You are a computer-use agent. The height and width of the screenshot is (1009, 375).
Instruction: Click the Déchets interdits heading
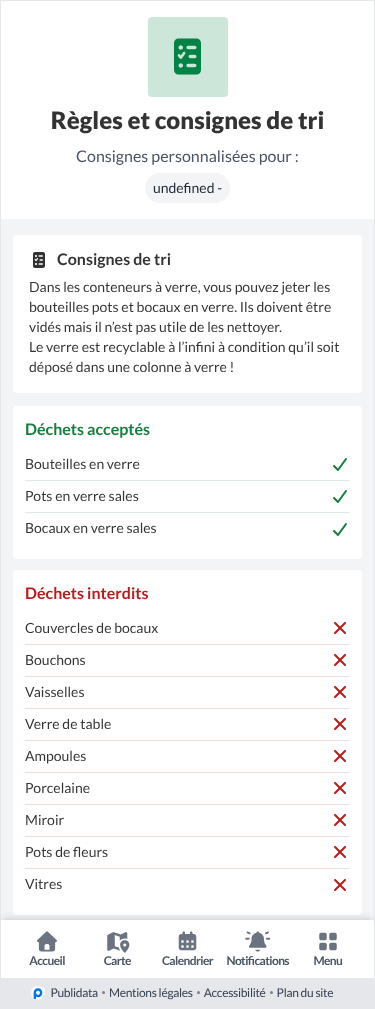click(x=87, y=593)
